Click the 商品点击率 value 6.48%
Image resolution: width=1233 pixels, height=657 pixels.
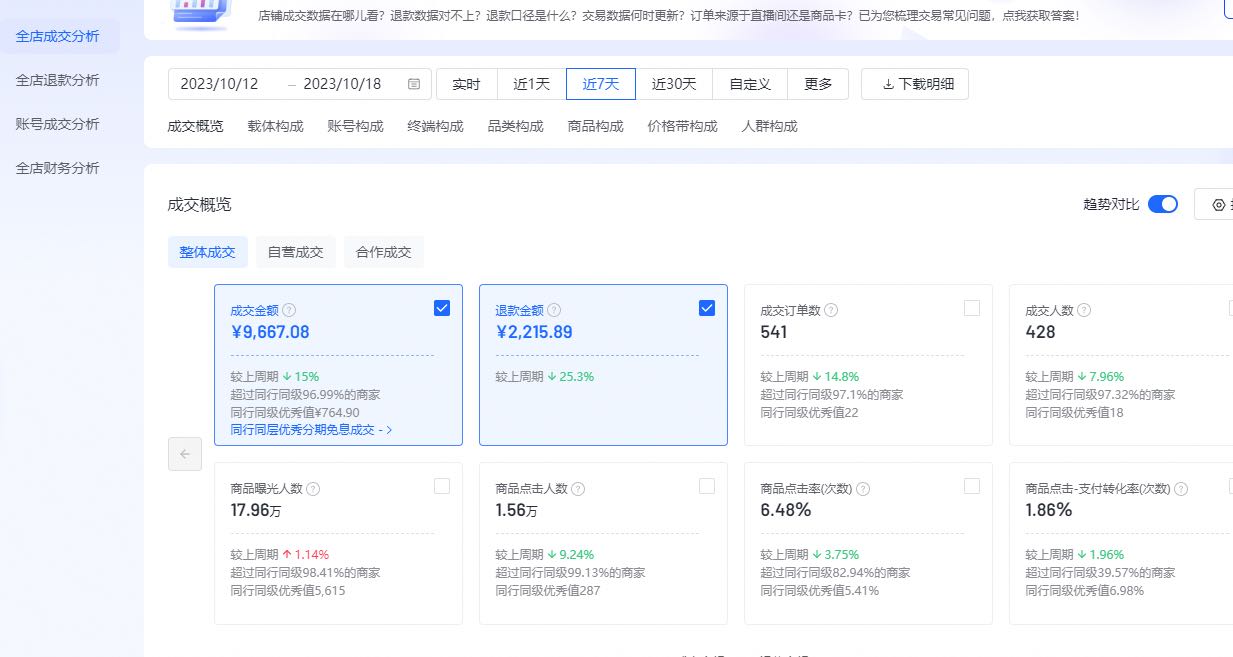coord(786,510)
